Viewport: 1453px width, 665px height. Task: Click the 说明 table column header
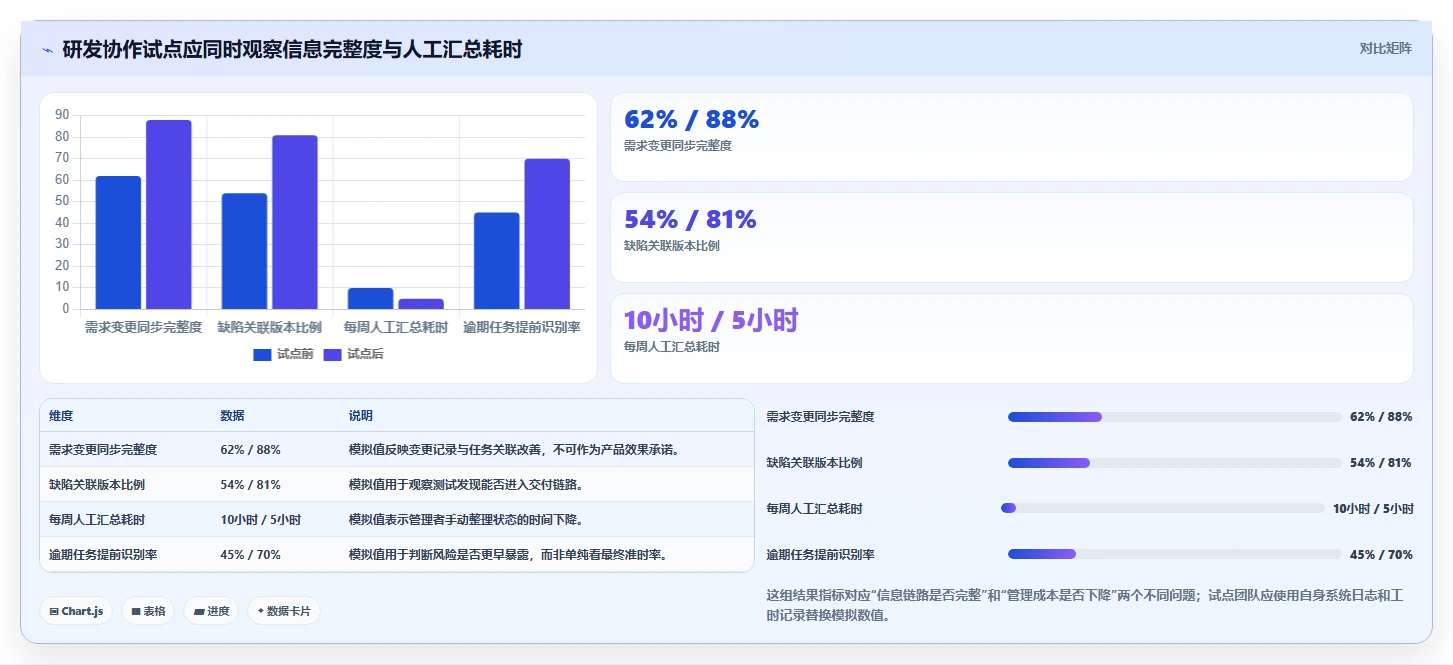[x=360, y=416]
